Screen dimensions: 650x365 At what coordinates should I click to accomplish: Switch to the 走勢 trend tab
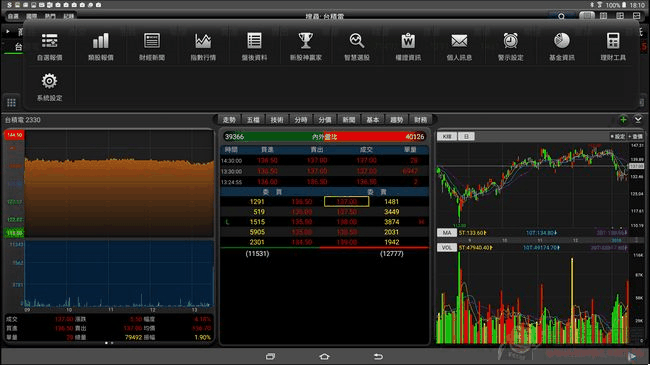[229, 120]
